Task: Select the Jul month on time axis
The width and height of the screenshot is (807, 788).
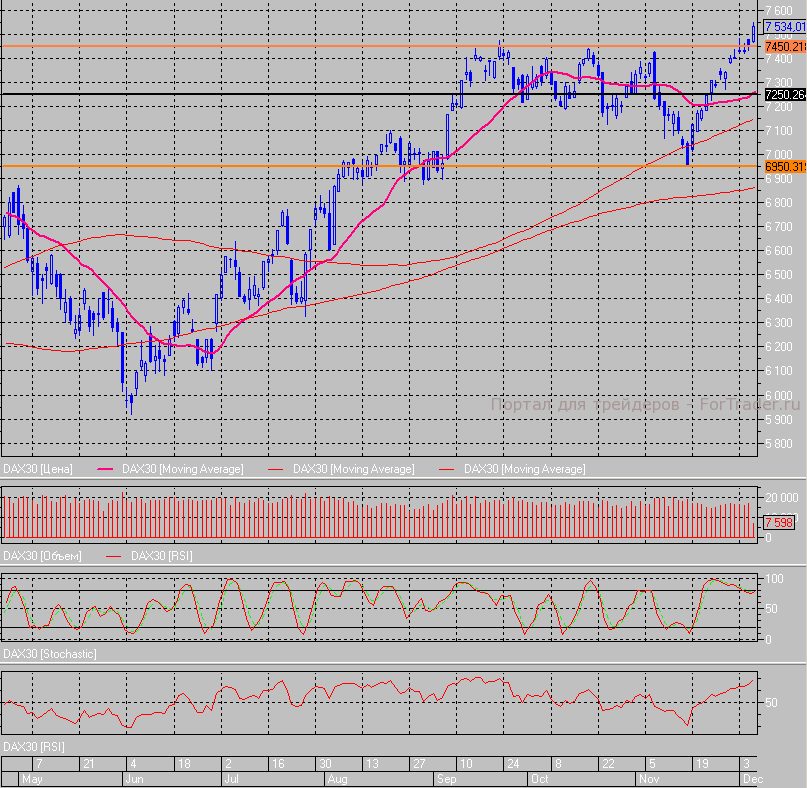Action: pos(232,778)
